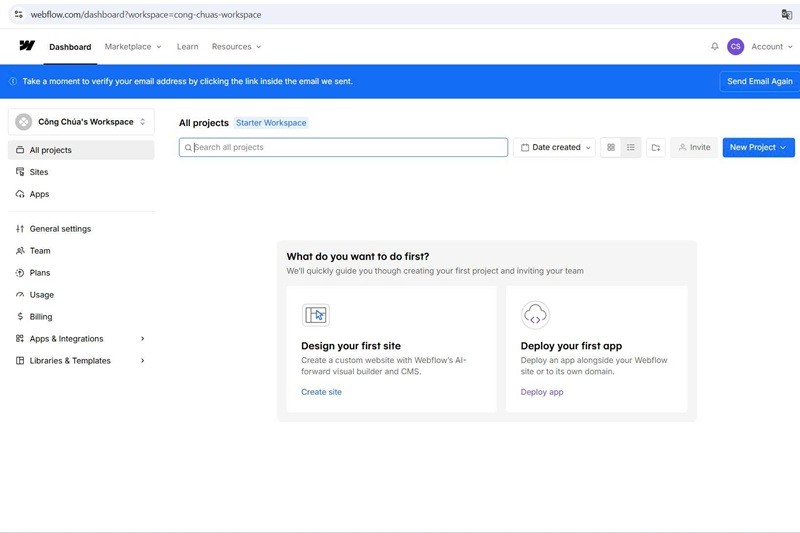Screen dimensions: 800x533
Task: Open Apps in sidebar
Action: pos(81,194)
